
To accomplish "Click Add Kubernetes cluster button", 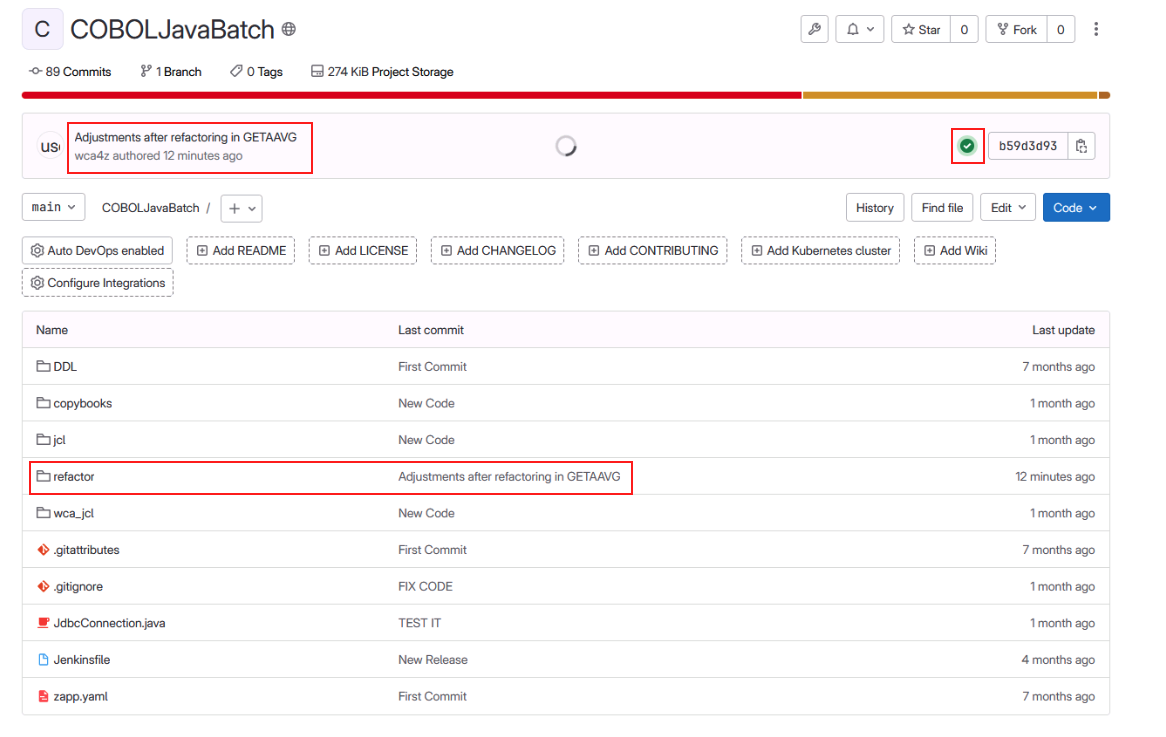I will pos(820,251).
